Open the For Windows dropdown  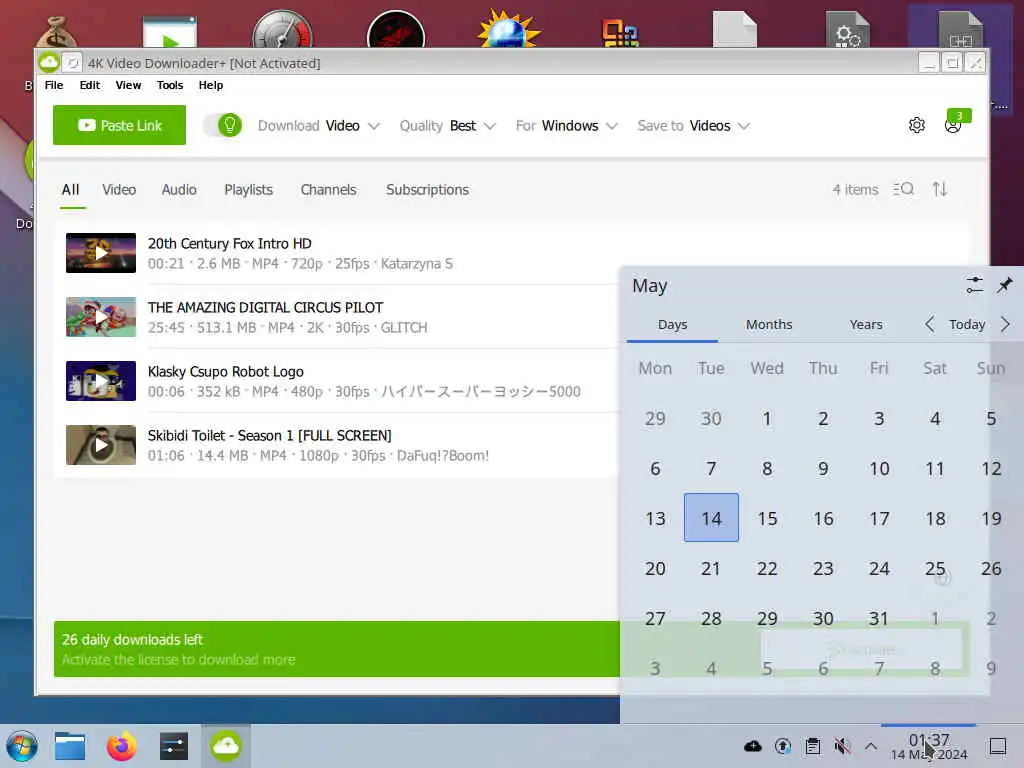[566, 125]
